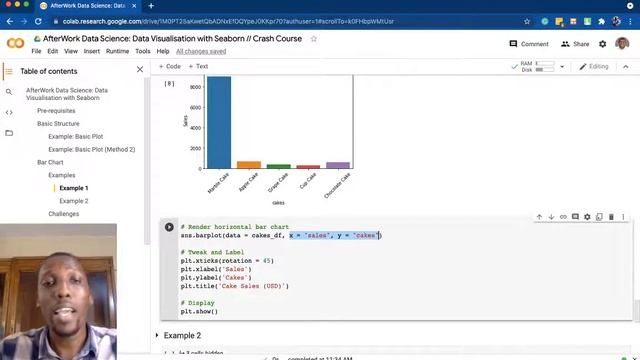Click the All changes saved link
This screenshot has height=360, width=640.
click(201, 51)
